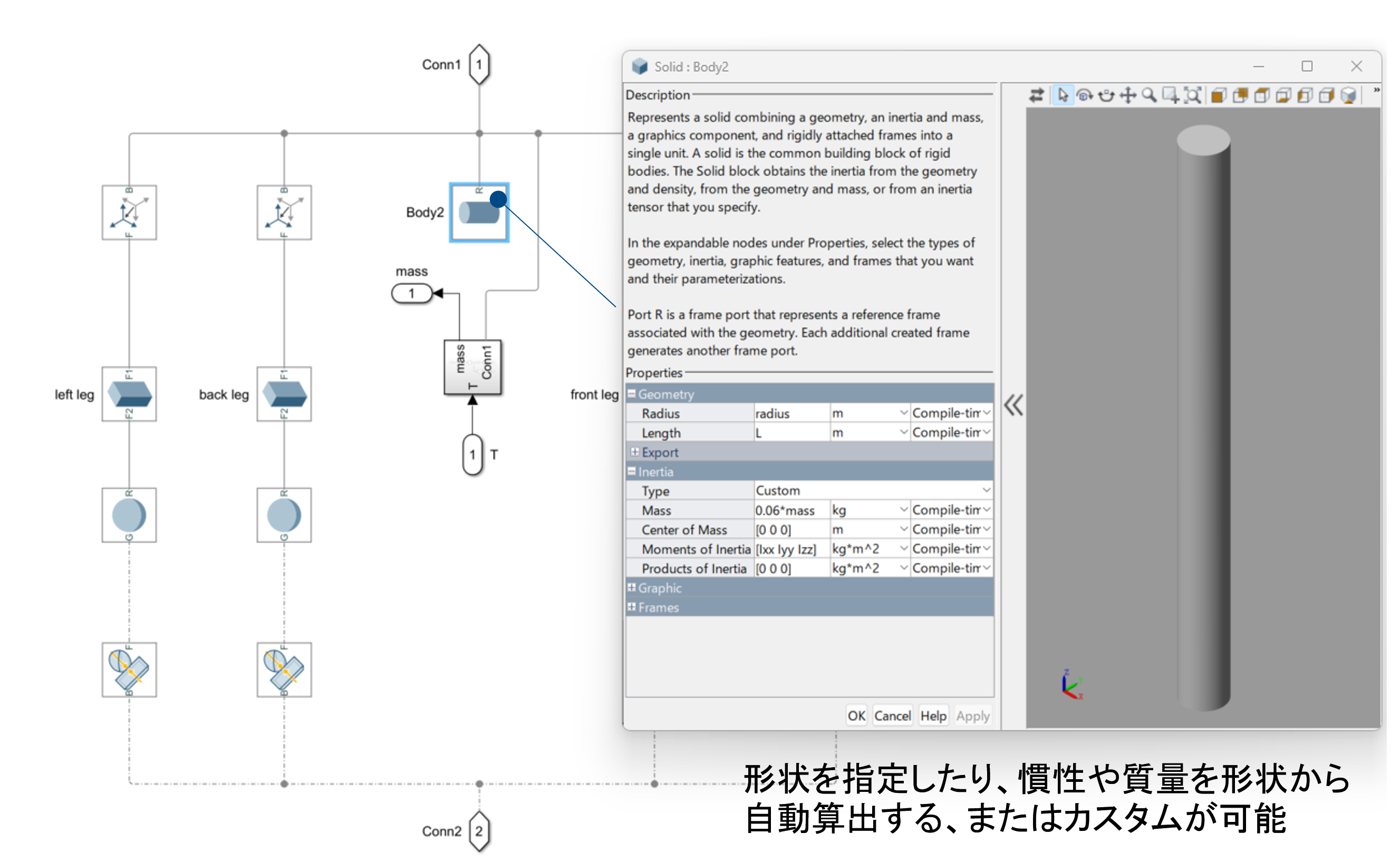Collapse visualization pane with double chevron

[1013, 405]
